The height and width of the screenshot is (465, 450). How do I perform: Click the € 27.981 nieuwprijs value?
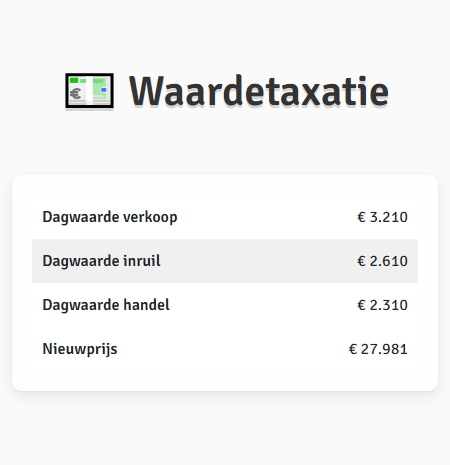pyautogui.click(x=378, y=349)
